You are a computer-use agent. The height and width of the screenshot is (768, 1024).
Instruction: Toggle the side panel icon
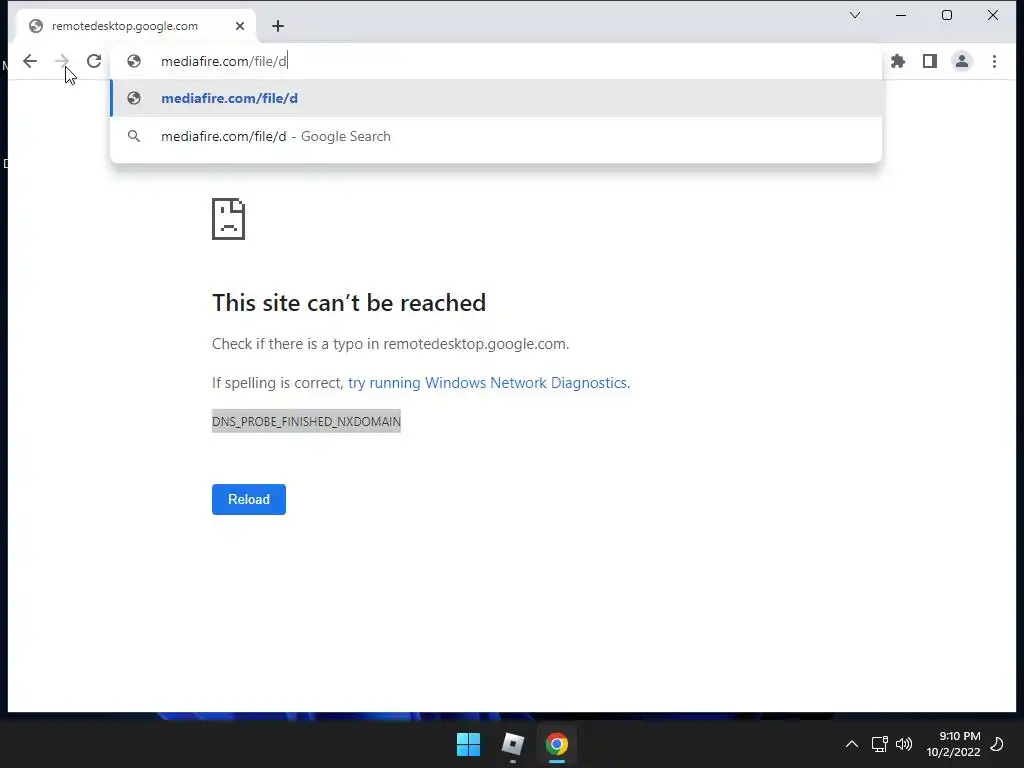point(930,61)
